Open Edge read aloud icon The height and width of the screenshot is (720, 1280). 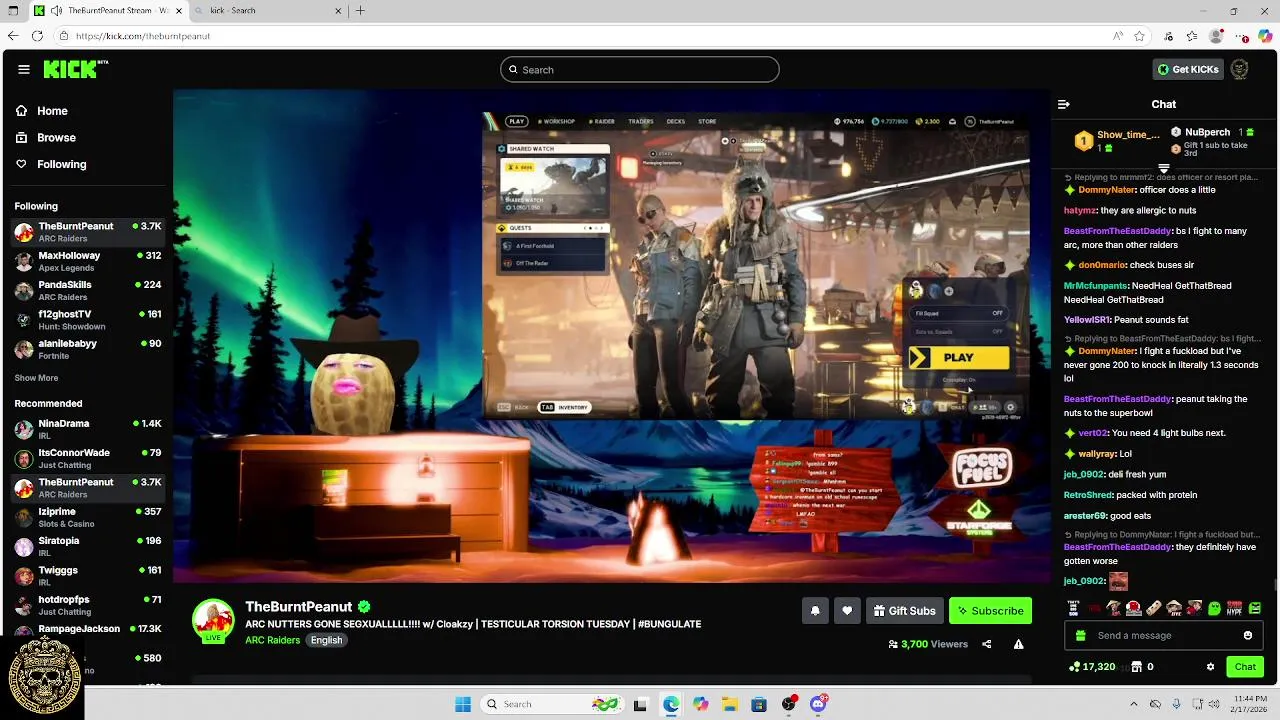[x=1118, y=36]
